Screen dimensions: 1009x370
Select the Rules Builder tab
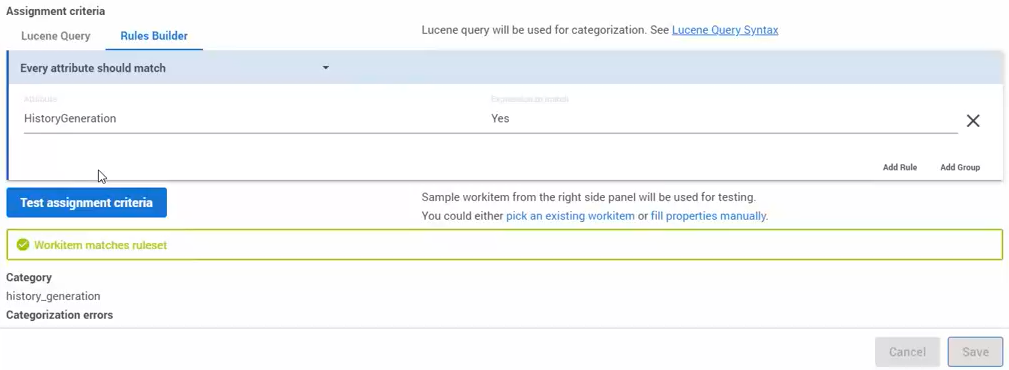154,36
